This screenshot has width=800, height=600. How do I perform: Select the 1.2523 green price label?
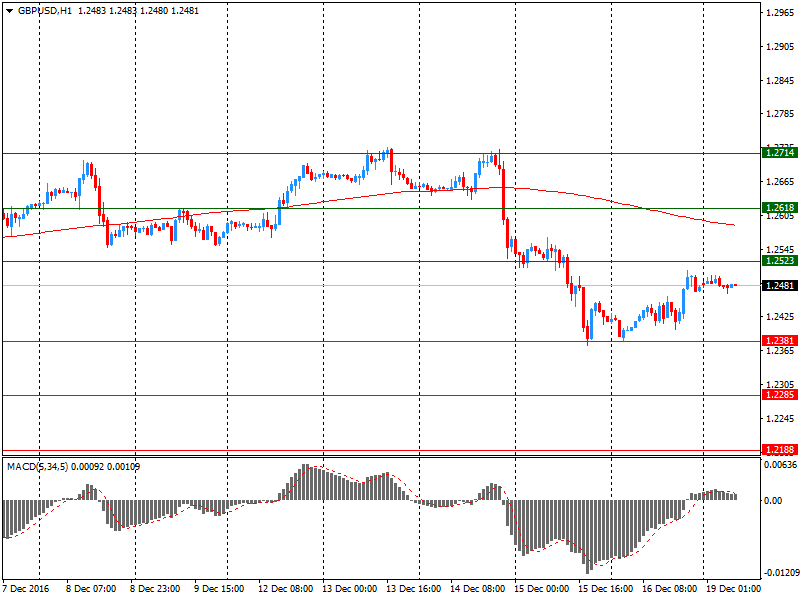[x=780, y=261]
